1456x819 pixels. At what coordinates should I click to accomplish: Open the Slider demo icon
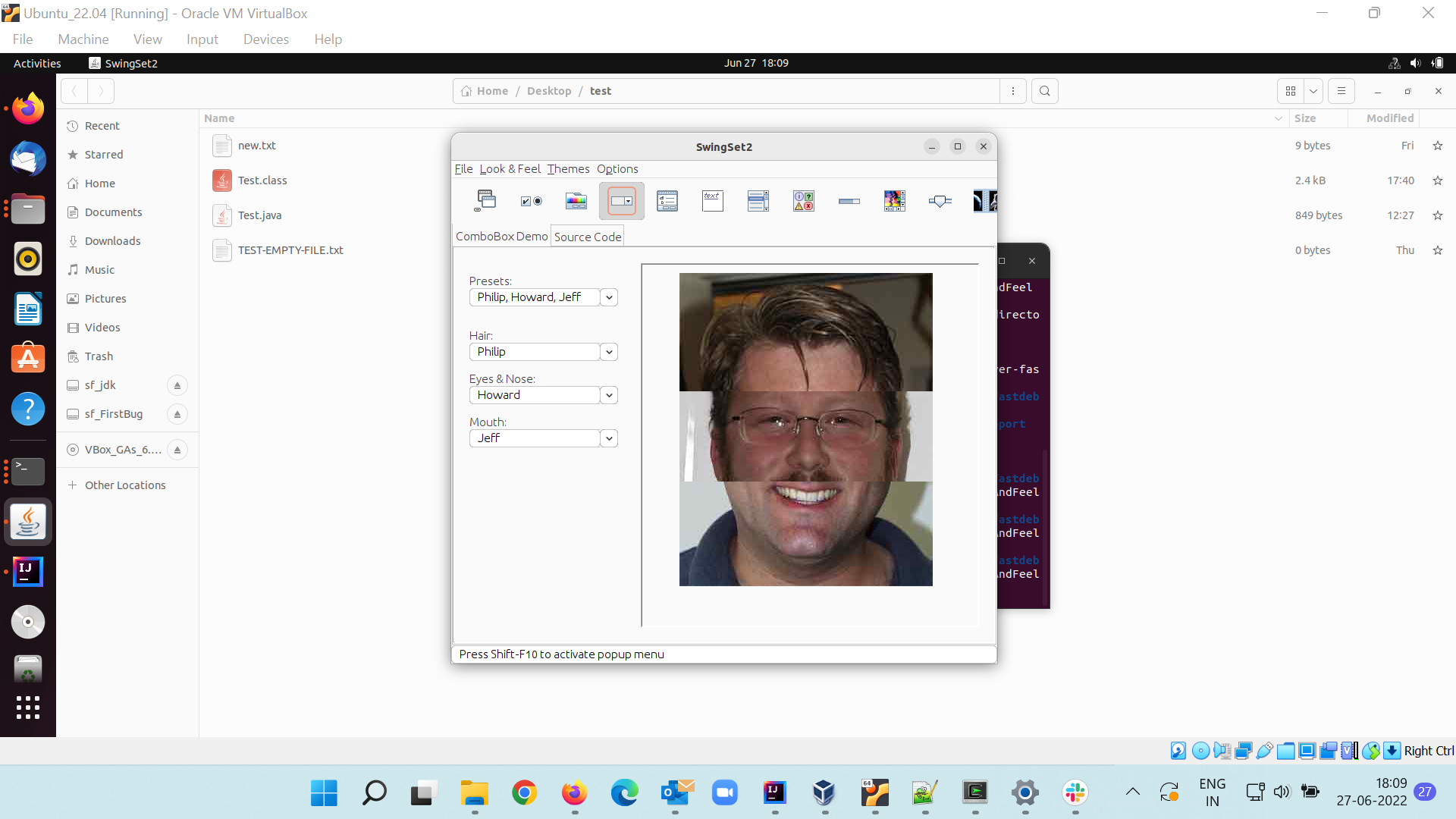pos(940,201)
